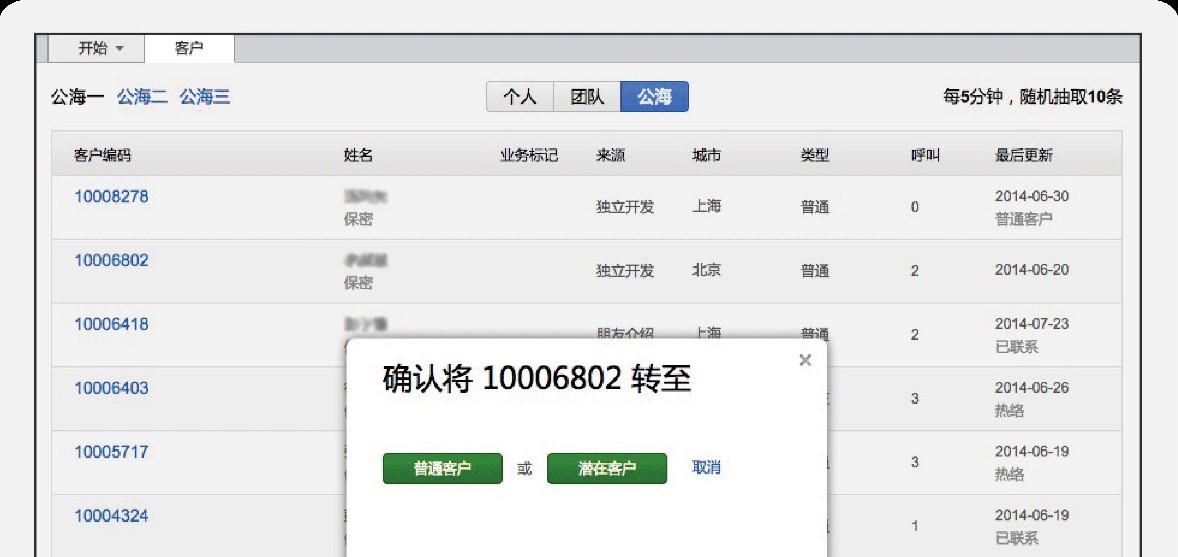Click the 2014-07-23 date cell
The image size is (1178, 557).
point(1032,324)
